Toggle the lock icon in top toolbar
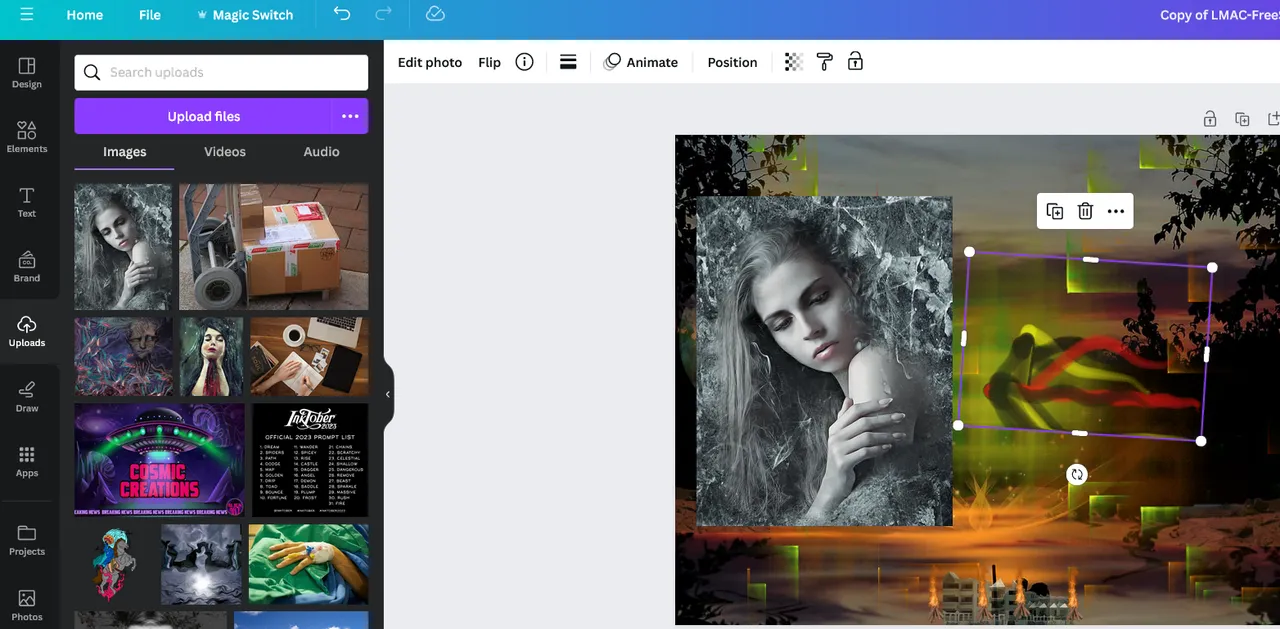The image size is (1280, 629). coord(855,62)
